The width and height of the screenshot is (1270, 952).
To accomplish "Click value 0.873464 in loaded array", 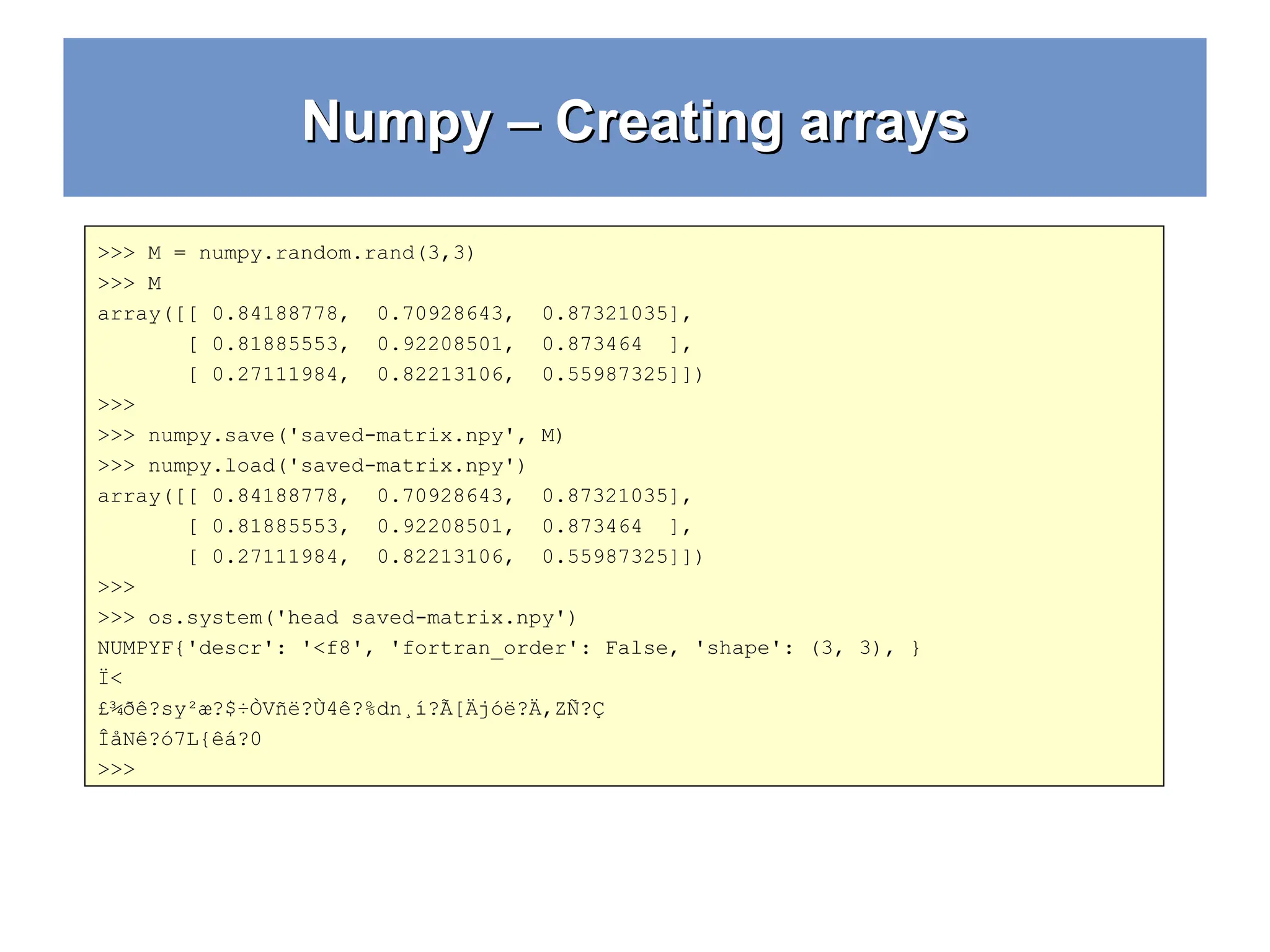I will click(x=592, y=526).
